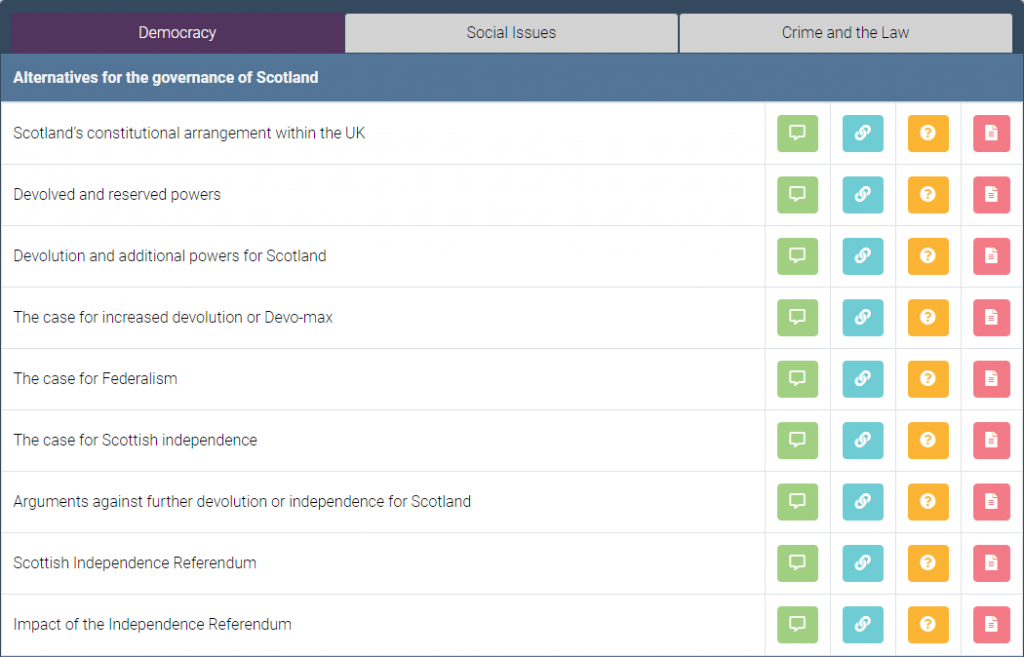Click green comment icon for Devolved and reserved powers
The height and width of the screenshot is (657, 1024).
point(797,195)
